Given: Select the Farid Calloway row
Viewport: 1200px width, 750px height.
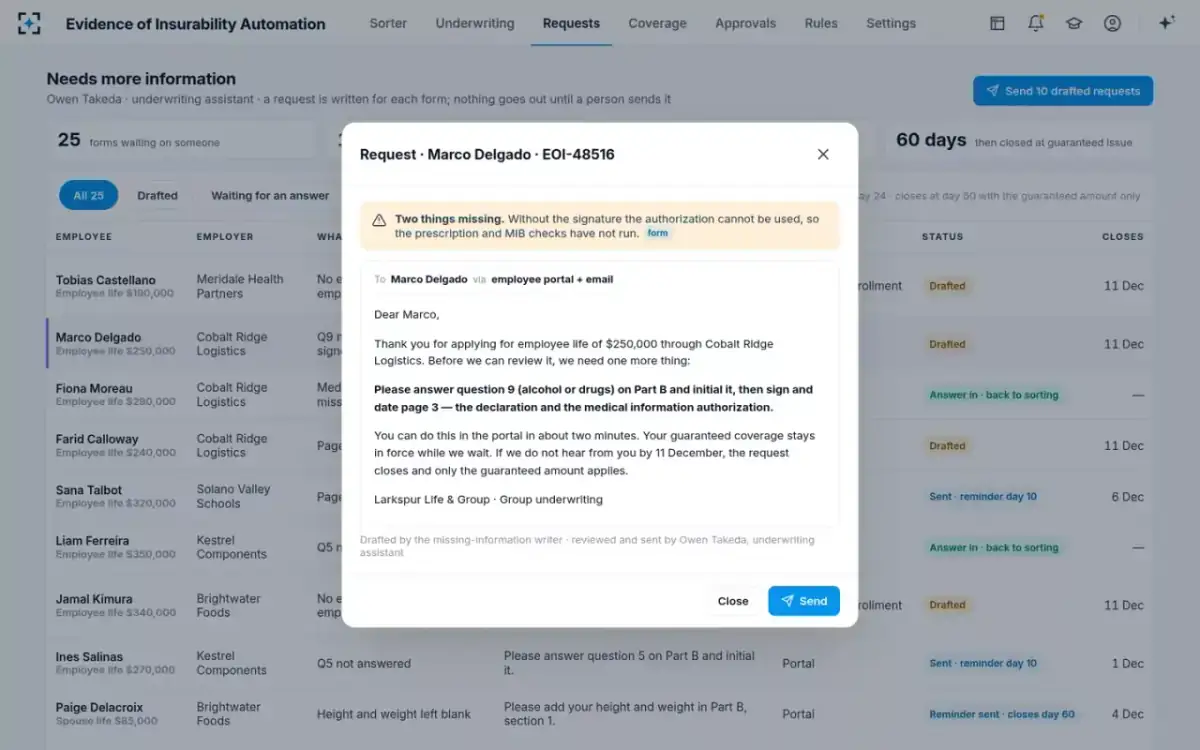Looking at the screenshot, I should click(x=600, y=446).
